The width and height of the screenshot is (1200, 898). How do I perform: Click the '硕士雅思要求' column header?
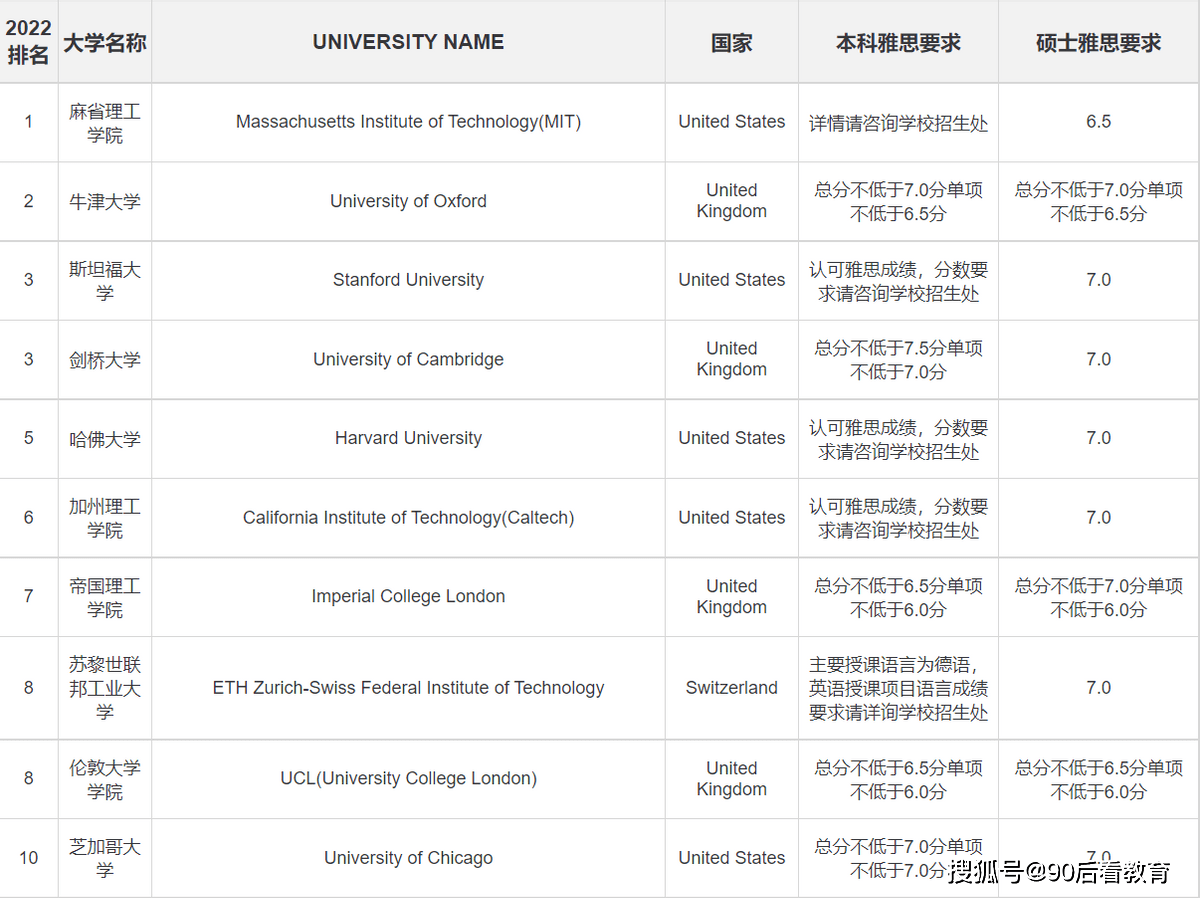(x=1099, y=43)
